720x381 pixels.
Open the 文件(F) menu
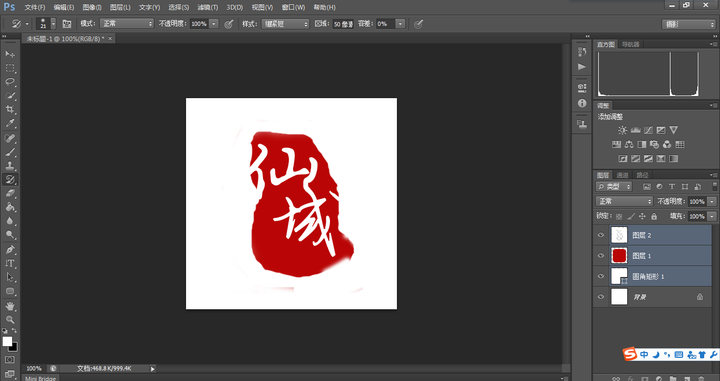35,7
